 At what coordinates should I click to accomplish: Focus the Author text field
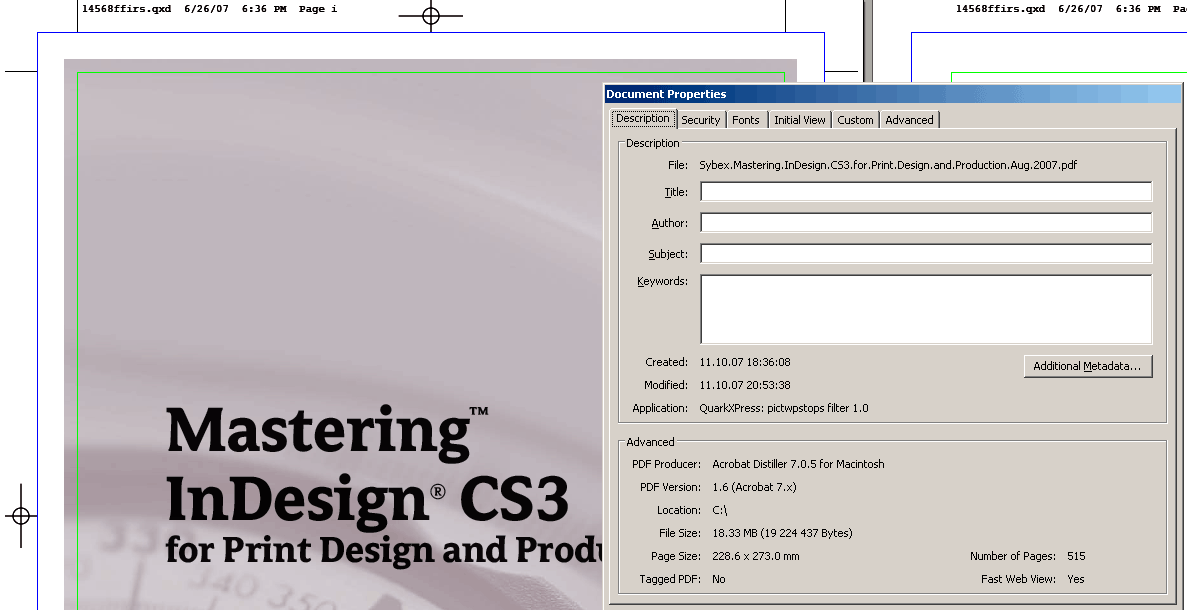pyautogui.click(x=926, y=223)
